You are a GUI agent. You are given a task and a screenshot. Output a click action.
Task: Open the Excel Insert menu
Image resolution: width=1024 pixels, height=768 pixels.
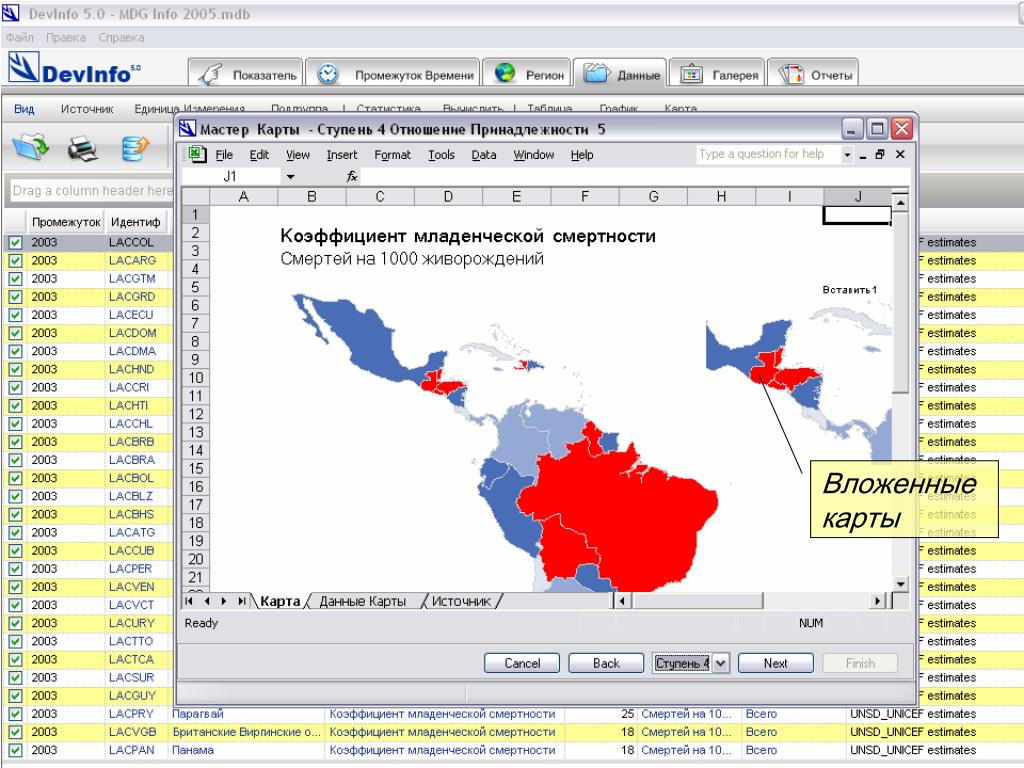(342, 155)
